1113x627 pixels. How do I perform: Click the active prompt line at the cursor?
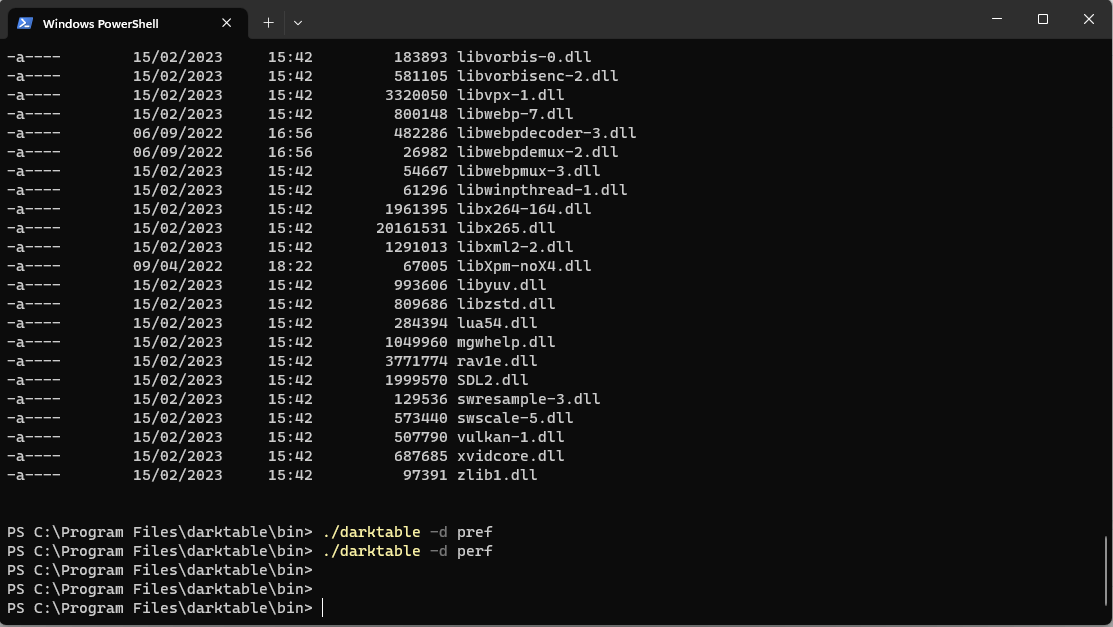(323, 608)
